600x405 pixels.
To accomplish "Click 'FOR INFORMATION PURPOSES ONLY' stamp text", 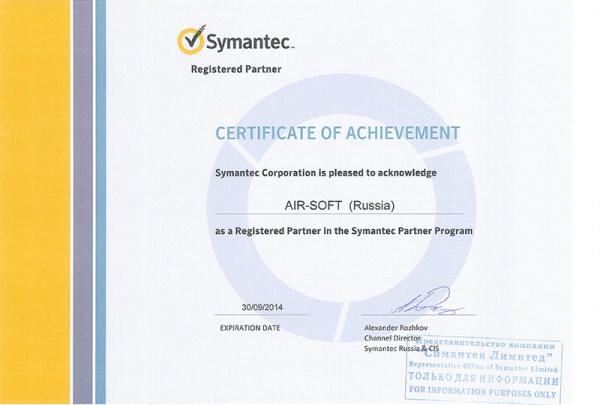I will tap(483, 392).
